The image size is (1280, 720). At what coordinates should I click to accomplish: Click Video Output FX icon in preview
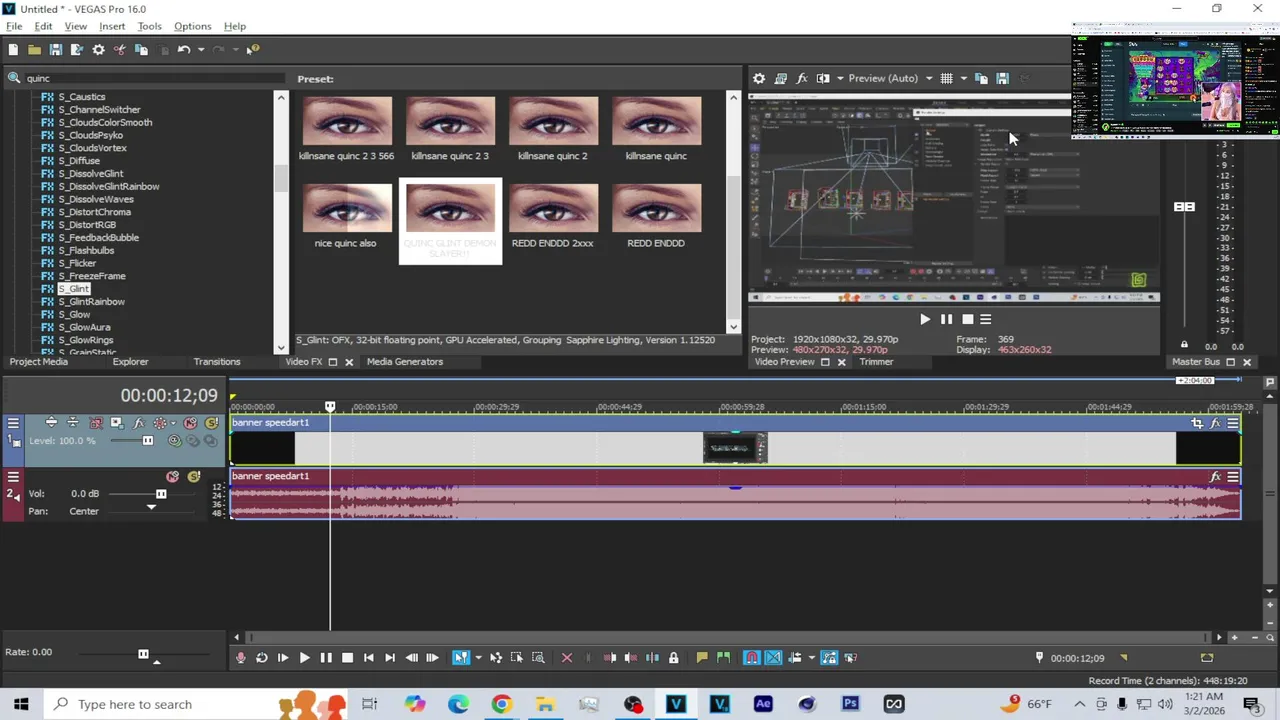tap(802, 78)
